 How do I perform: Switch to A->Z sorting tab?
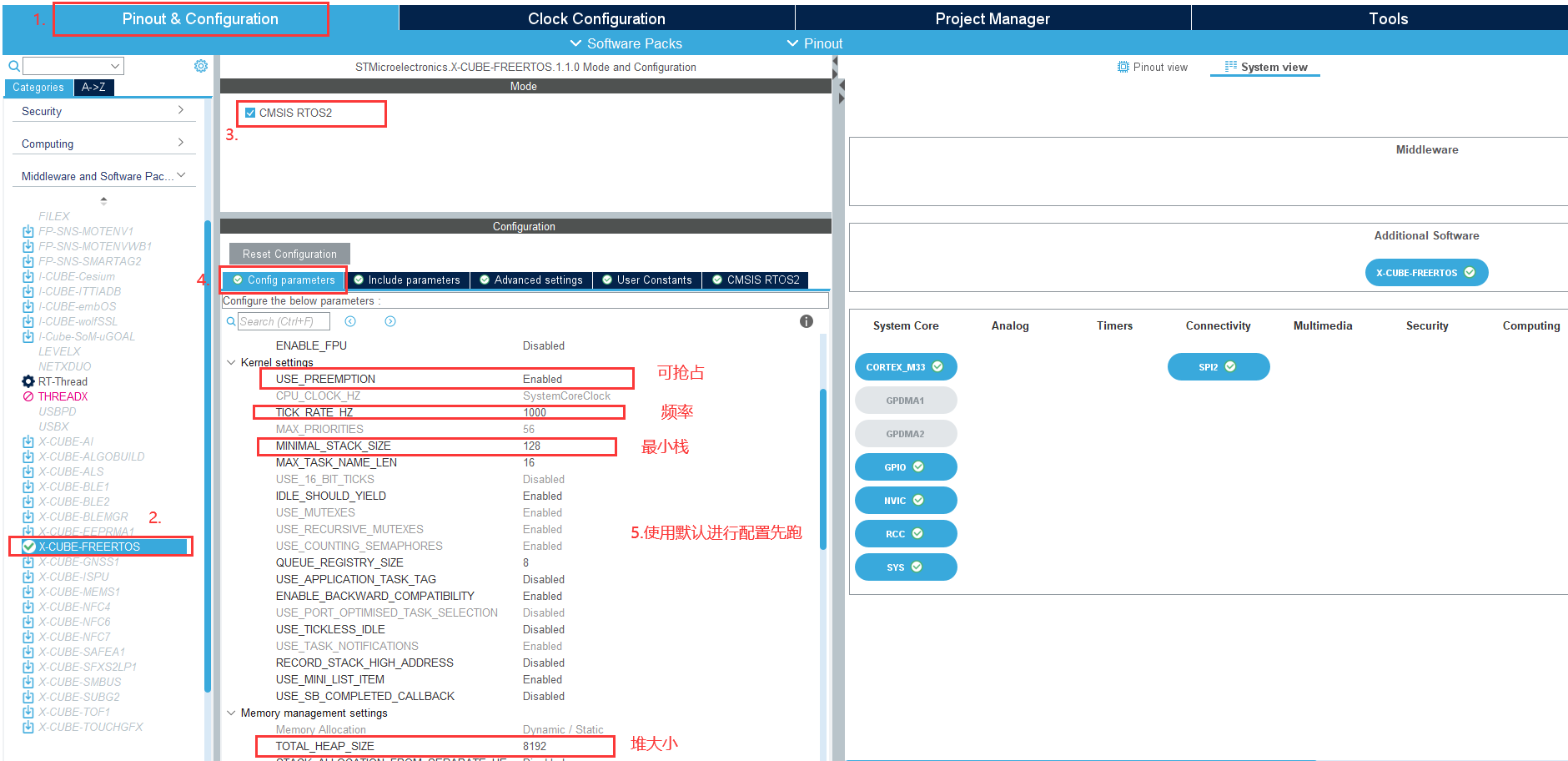tap(93, 87)
